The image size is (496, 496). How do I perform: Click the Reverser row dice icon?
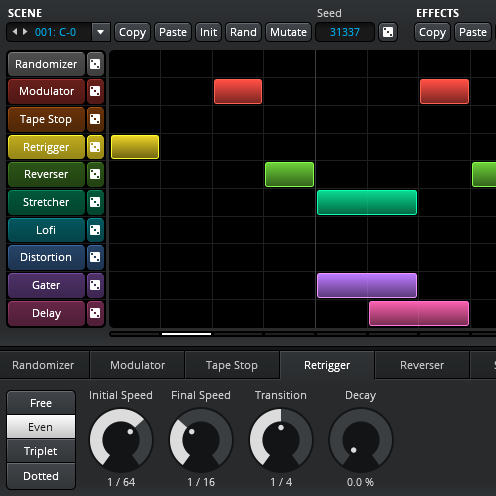point(95,174)
